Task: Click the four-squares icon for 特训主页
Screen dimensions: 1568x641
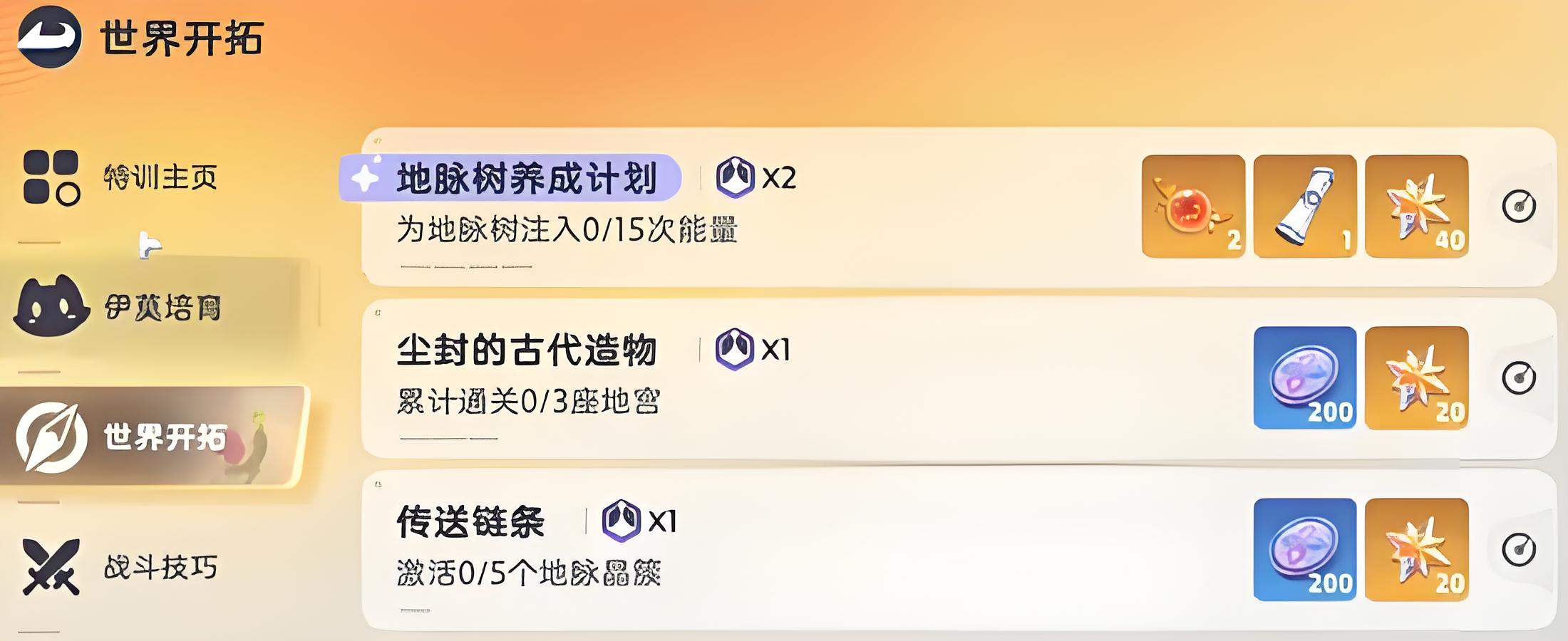Action: click(51, 177)
